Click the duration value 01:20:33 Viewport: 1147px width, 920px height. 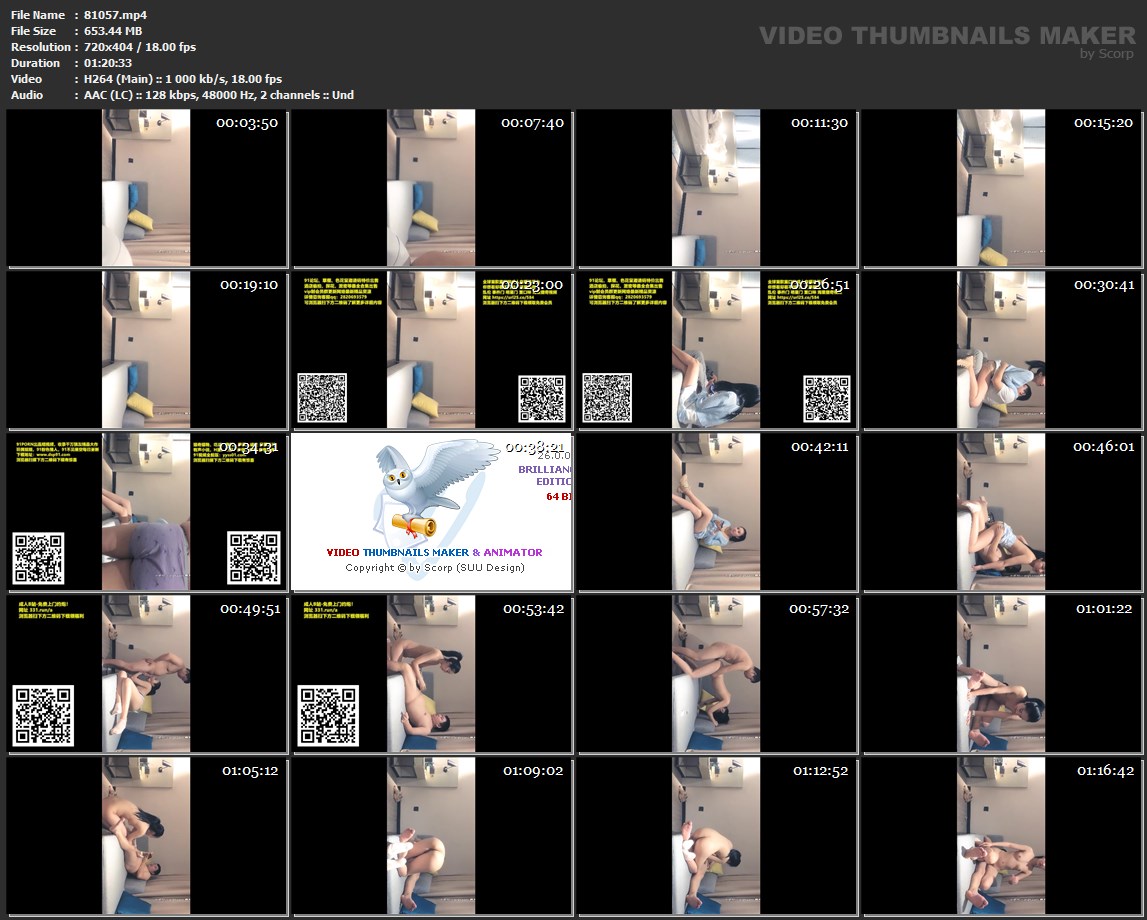point(108,63)
